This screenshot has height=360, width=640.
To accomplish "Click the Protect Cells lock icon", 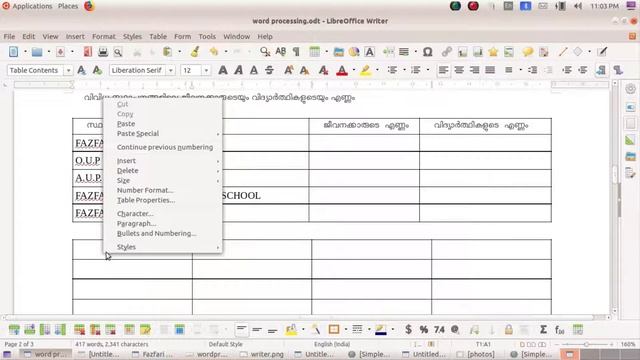I will [509, 329].
